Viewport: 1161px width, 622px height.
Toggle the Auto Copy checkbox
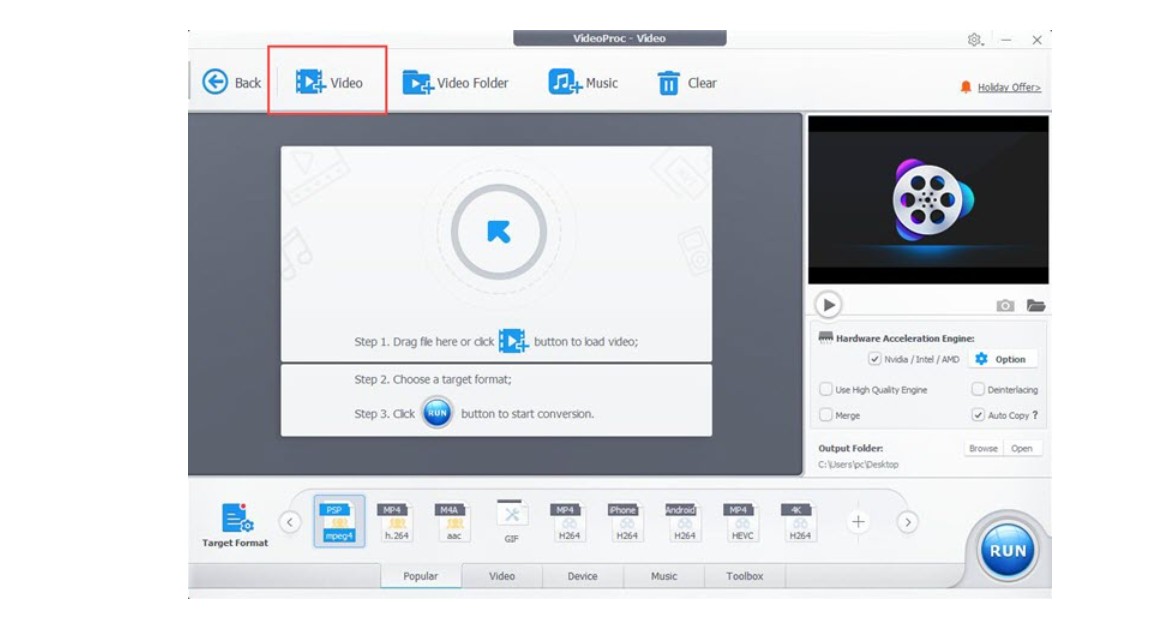pyautogui.click(x=977, y=415)
